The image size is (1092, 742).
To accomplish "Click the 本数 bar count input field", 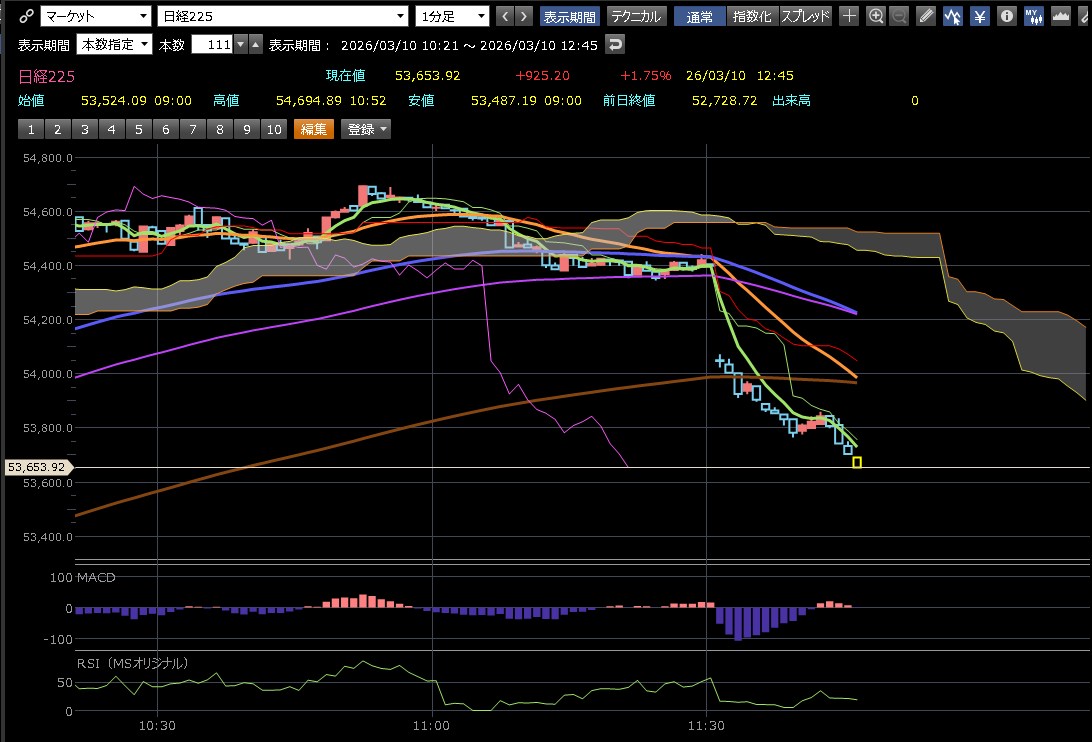I will click(x=211, y=45).
